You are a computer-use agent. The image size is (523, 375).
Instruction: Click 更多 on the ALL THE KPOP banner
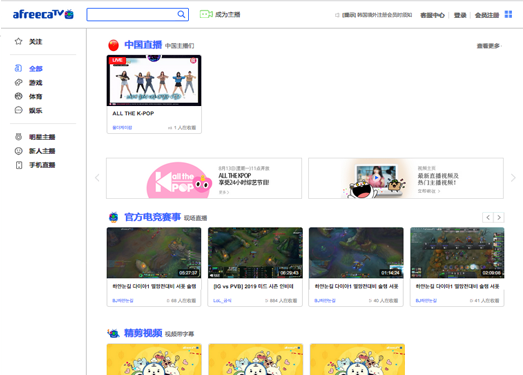[224, 193]
